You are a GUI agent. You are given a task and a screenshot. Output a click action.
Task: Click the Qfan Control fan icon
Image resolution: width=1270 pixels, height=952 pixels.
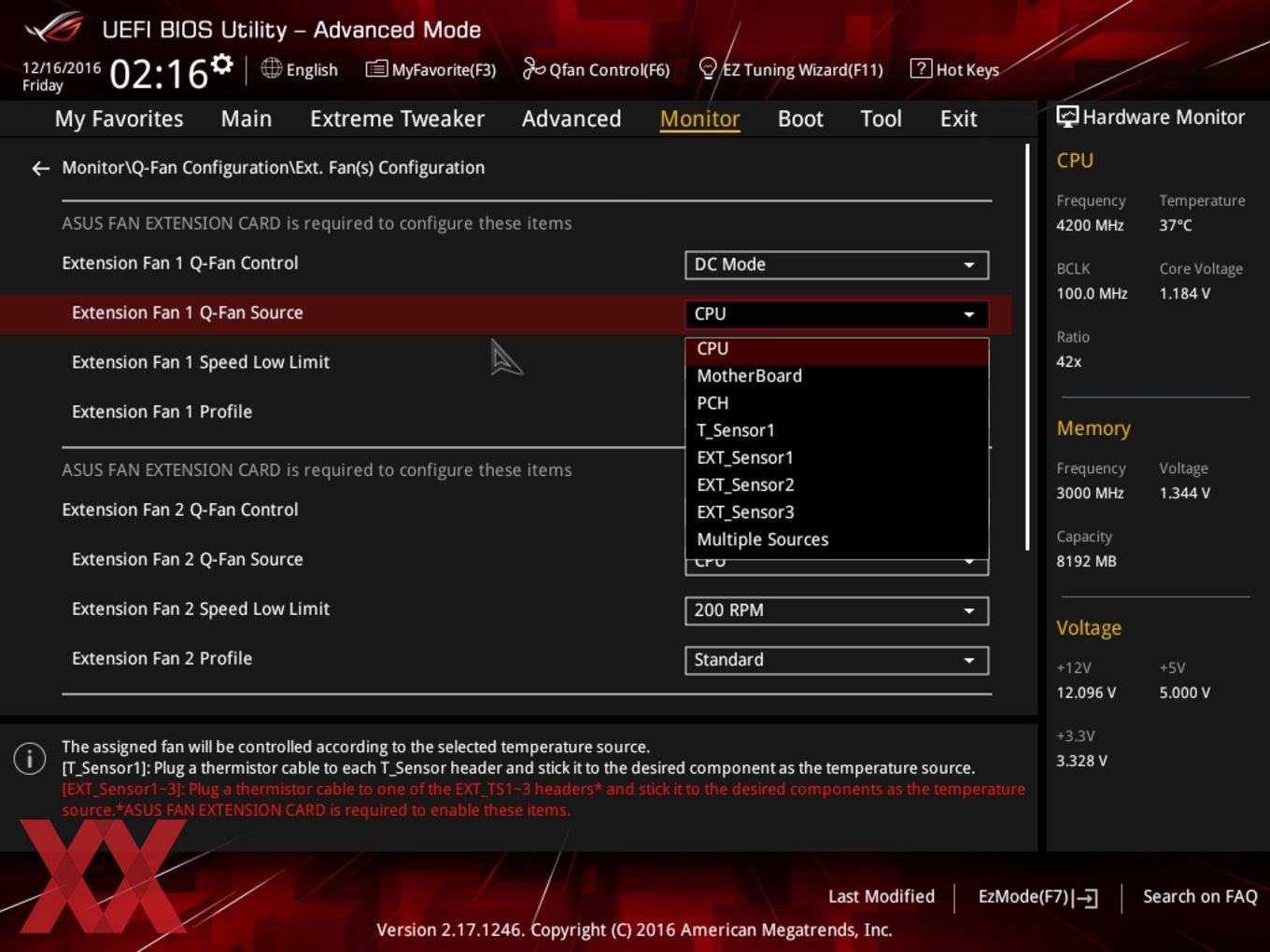point(533,68)
